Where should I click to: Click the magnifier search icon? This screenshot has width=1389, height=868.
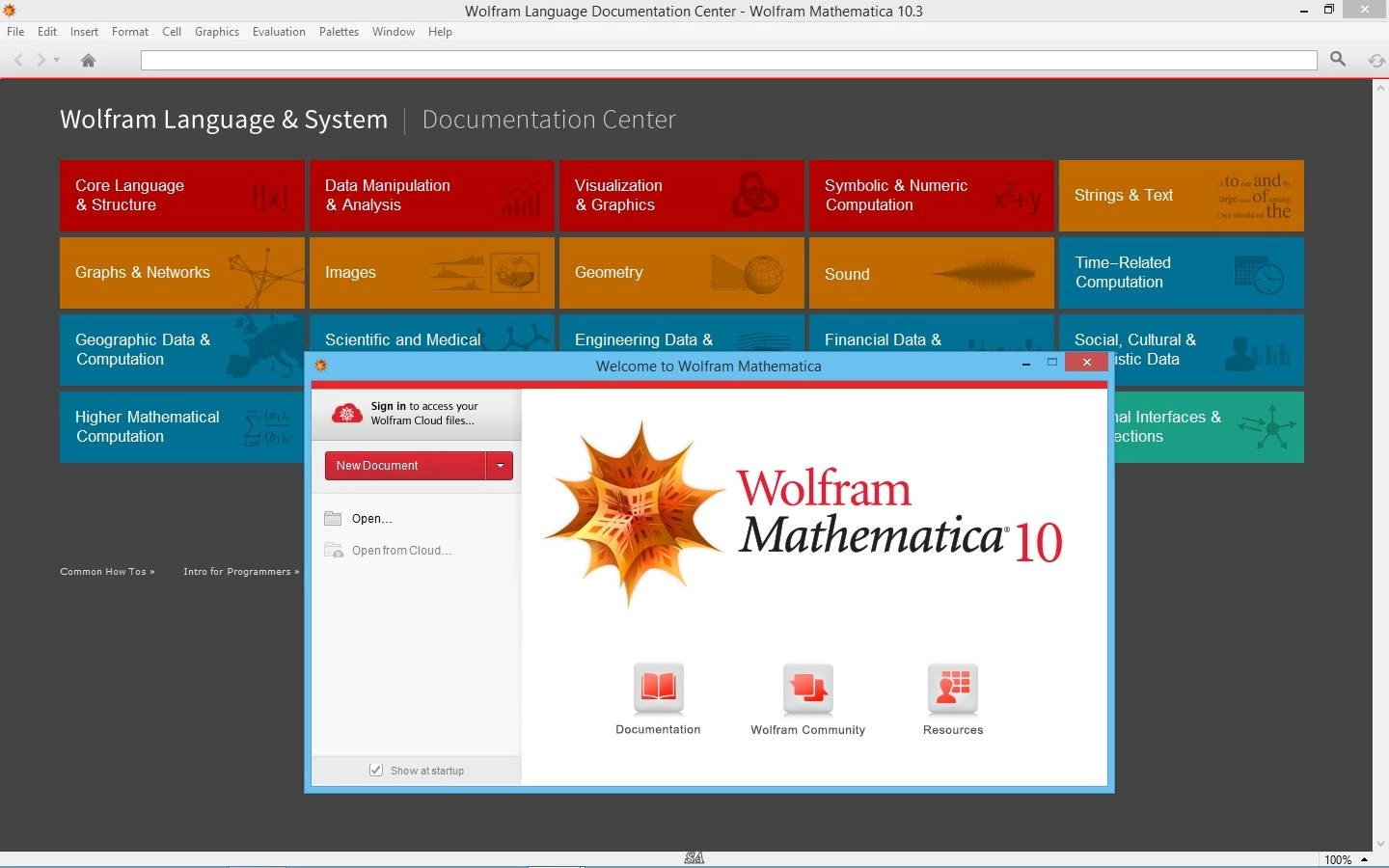point(1338,59)
